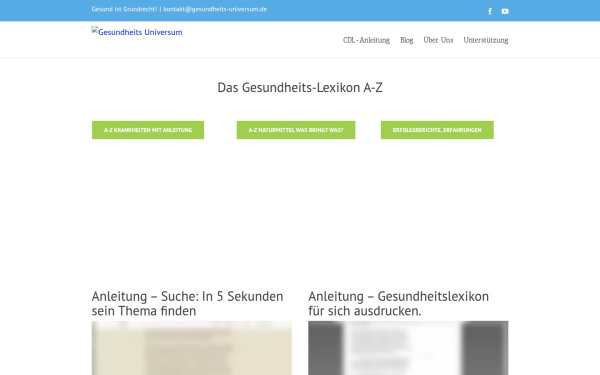Click A-Z Naturmittel was bringt was button
This screenshot has height=375, width=600.
click(x=296, y=130)
